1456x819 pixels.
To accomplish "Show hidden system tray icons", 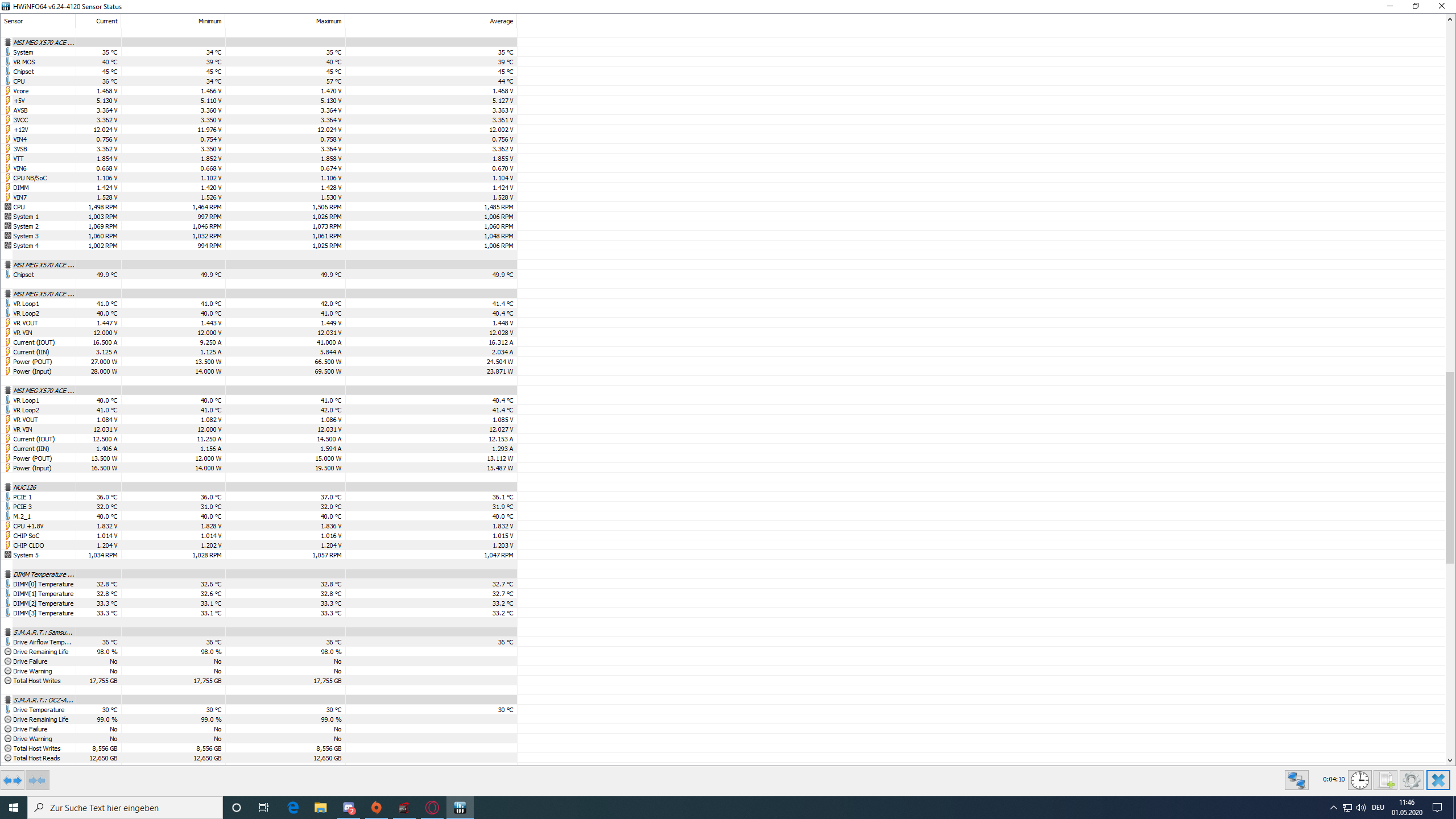I will pos(1333,808).
